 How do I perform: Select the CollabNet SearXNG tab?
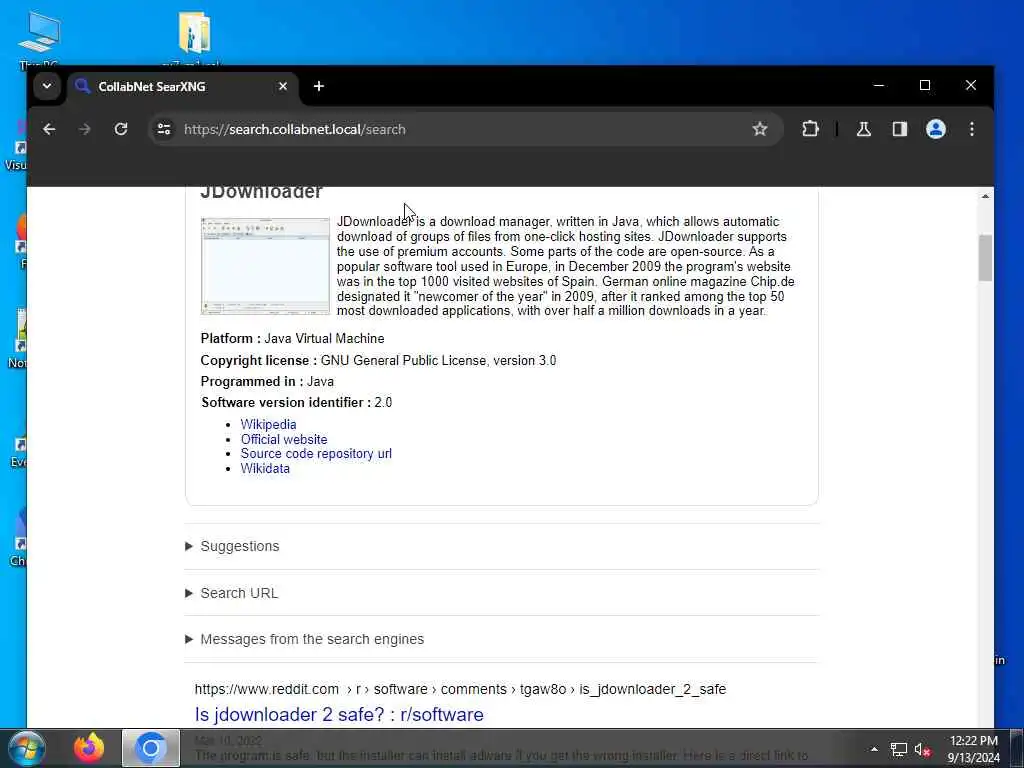[183, 86]
